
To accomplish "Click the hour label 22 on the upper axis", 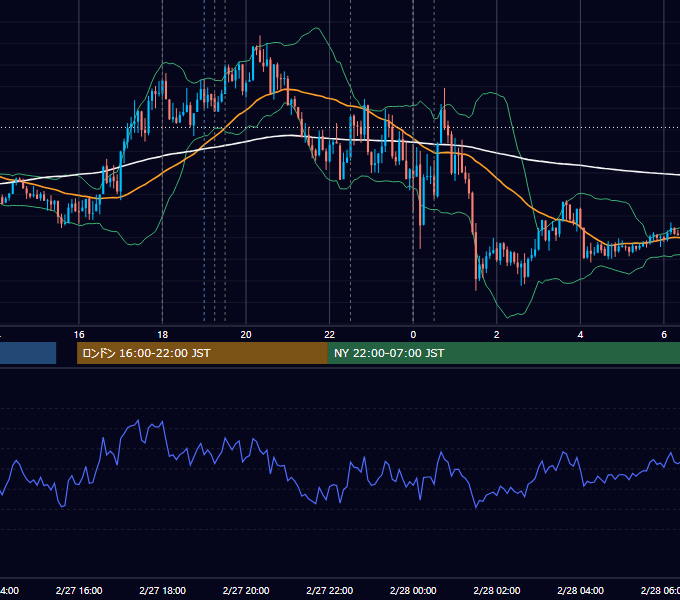I will tap(330, 335).
